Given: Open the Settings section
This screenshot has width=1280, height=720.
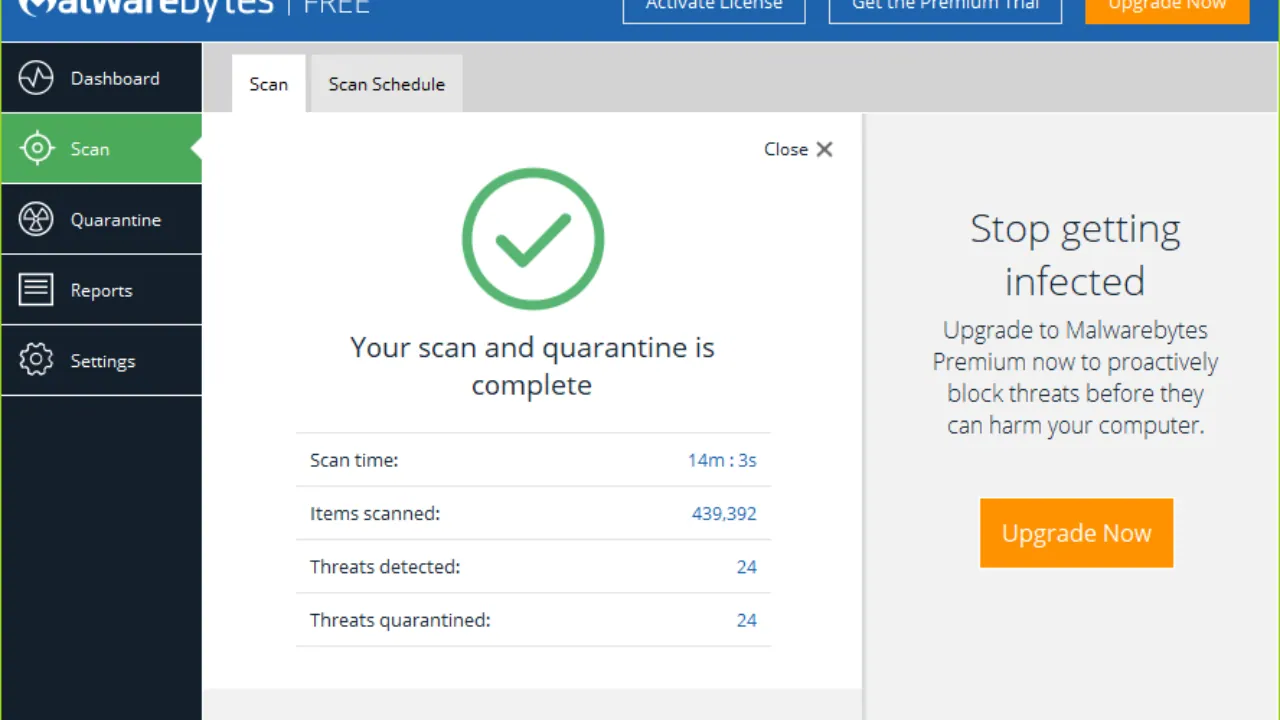Looking at the screenshot, I should (x=101, y=361).
